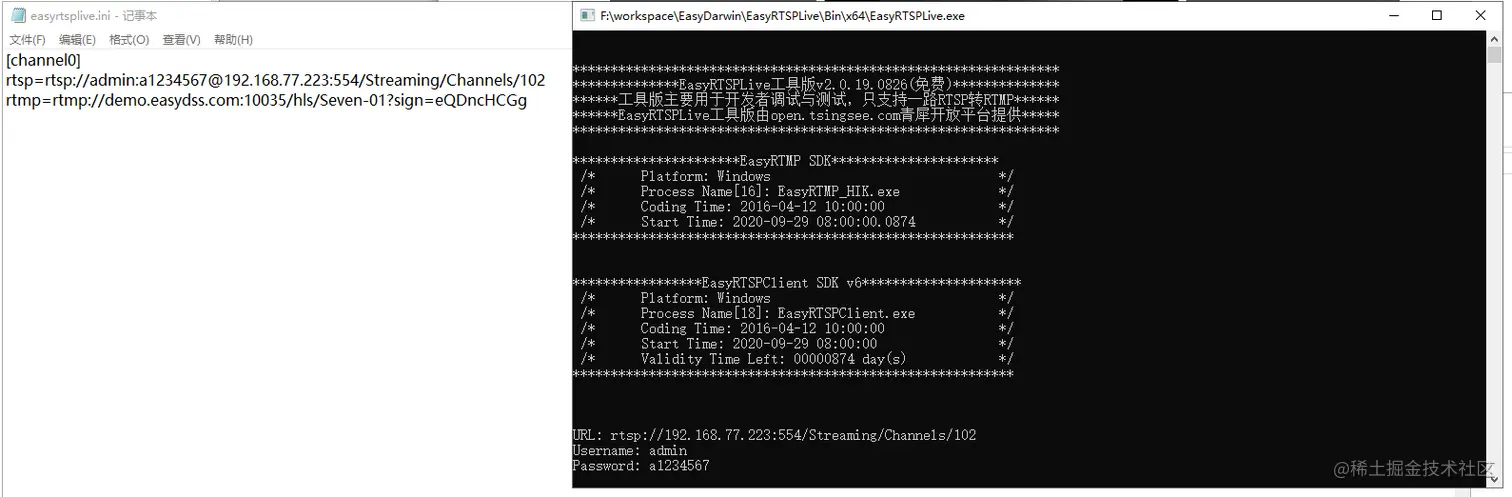The image size is (1512, 497).
Task: Click in the rtsp= line of the ini file
Action: click(x=276, y=80)
